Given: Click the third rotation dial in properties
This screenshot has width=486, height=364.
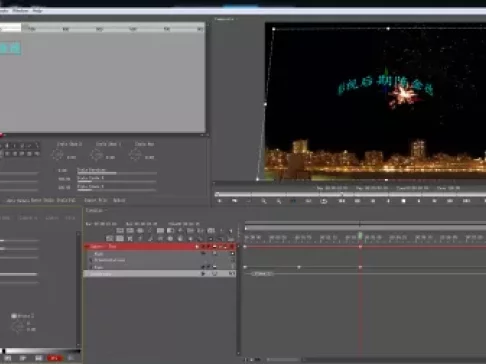Looking at the screenshot, I should [135, 155].
